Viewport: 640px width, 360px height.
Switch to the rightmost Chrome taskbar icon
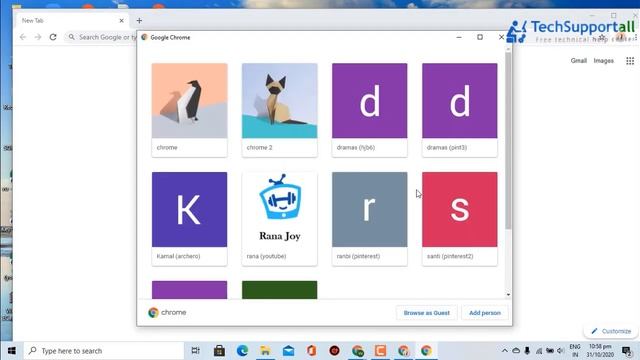426,351
